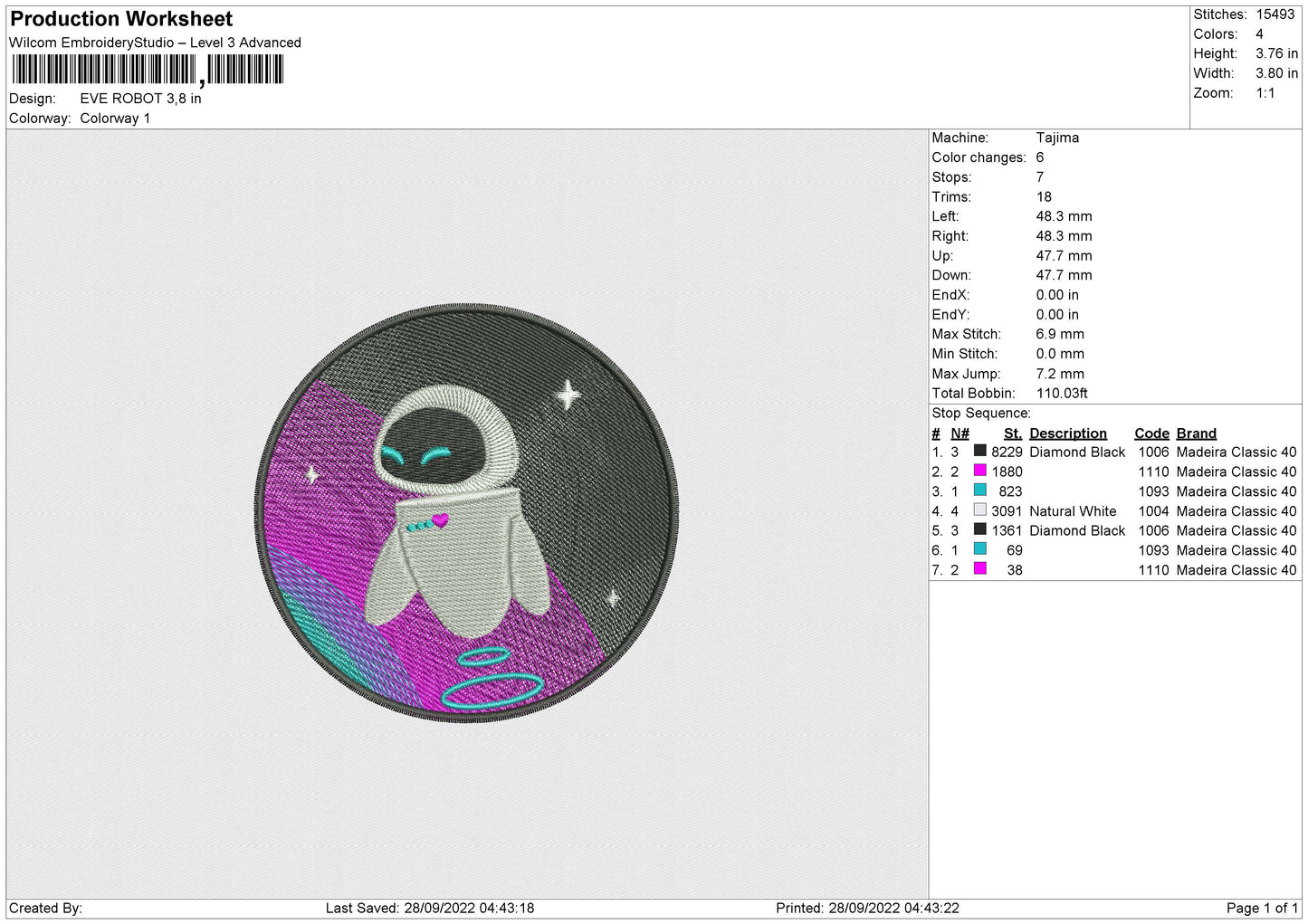Click the N# column header
The width and height of the screenshot is (1308, 924).
pos(960,433)
